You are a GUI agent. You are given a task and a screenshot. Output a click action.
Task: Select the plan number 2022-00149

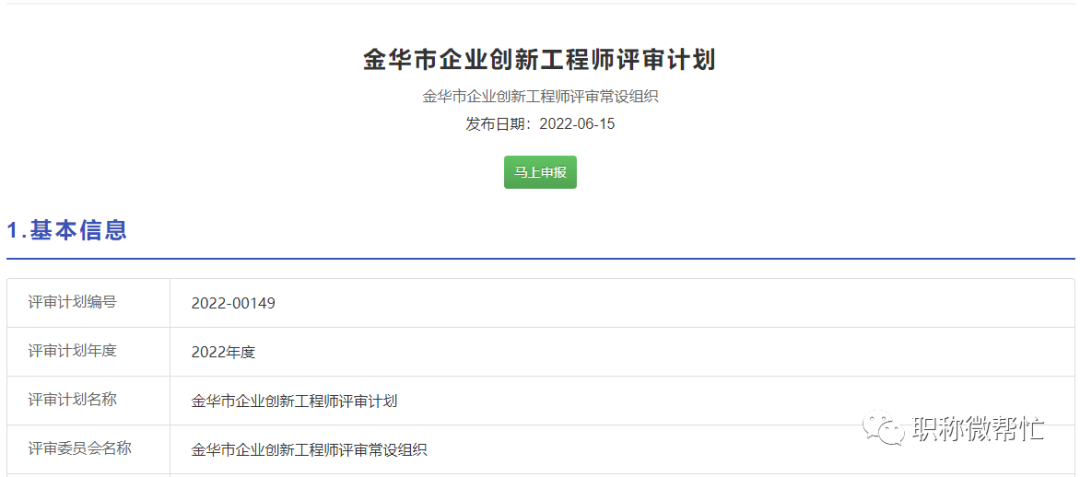233,304
